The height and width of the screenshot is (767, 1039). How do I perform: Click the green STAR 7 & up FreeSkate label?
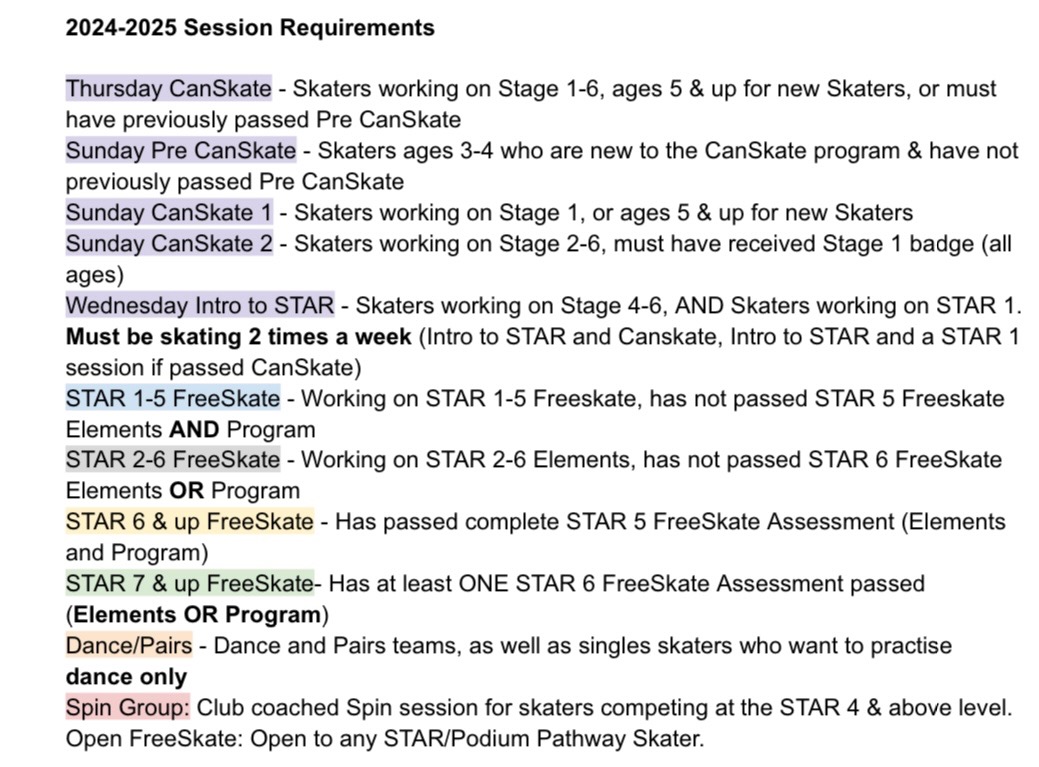(x=190, y=584)
